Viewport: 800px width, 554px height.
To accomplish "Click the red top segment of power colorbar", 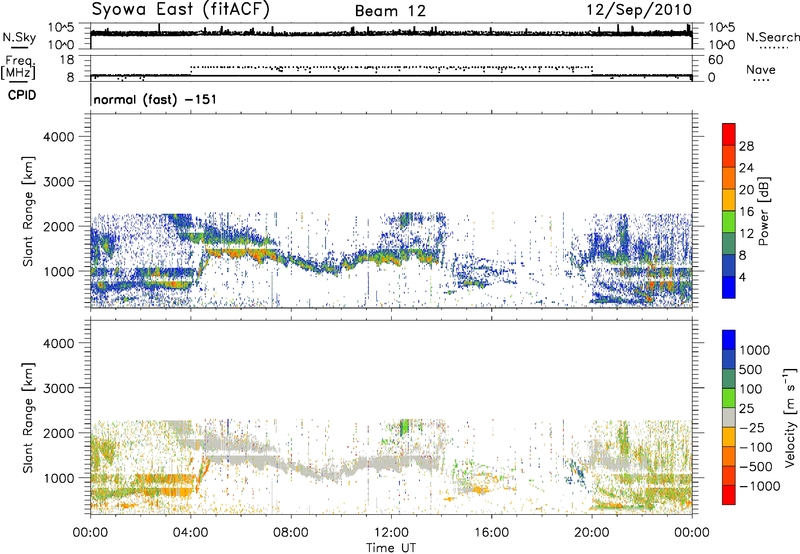I will click(729, 134).
